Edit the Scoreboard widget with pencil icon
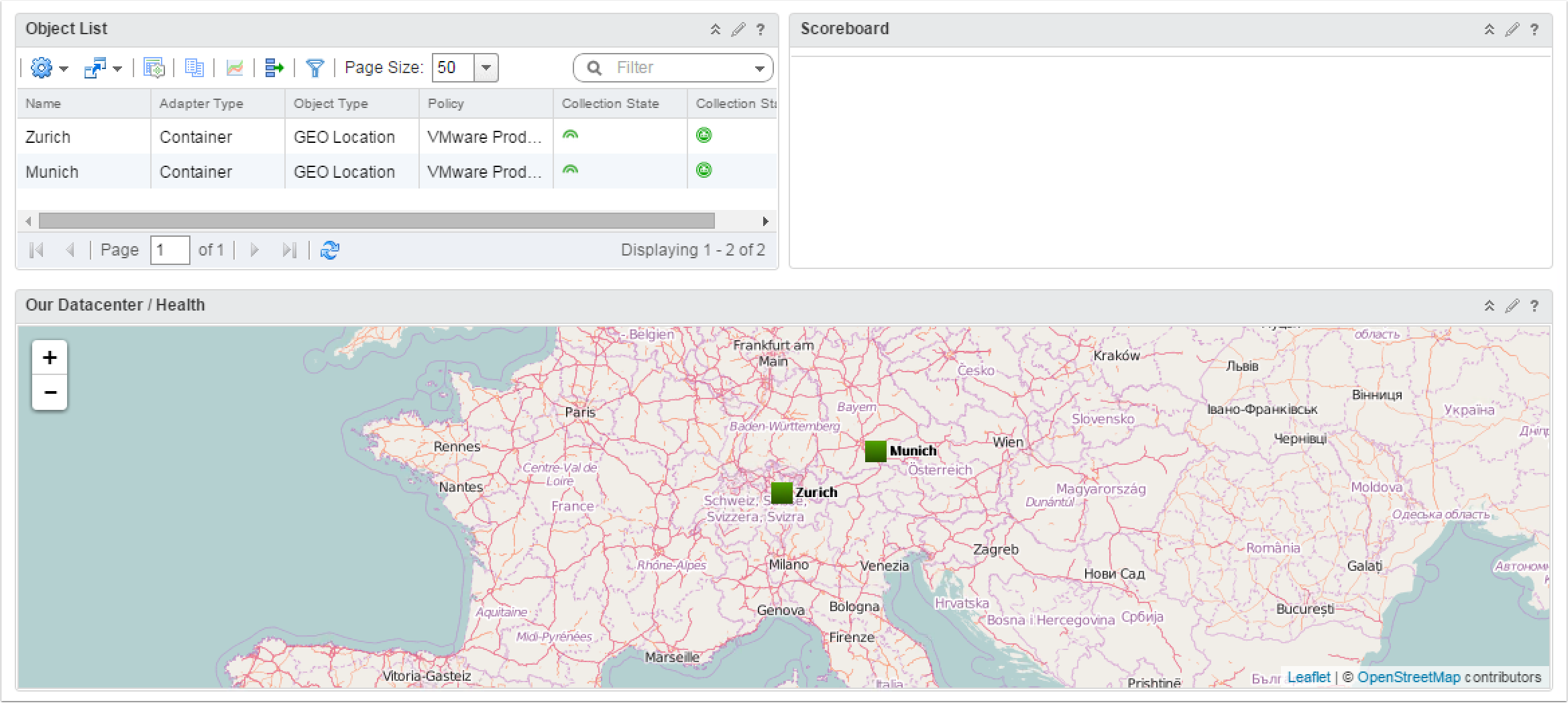This screenshot has width=1568, height=703. click(x=1512, y=30)
